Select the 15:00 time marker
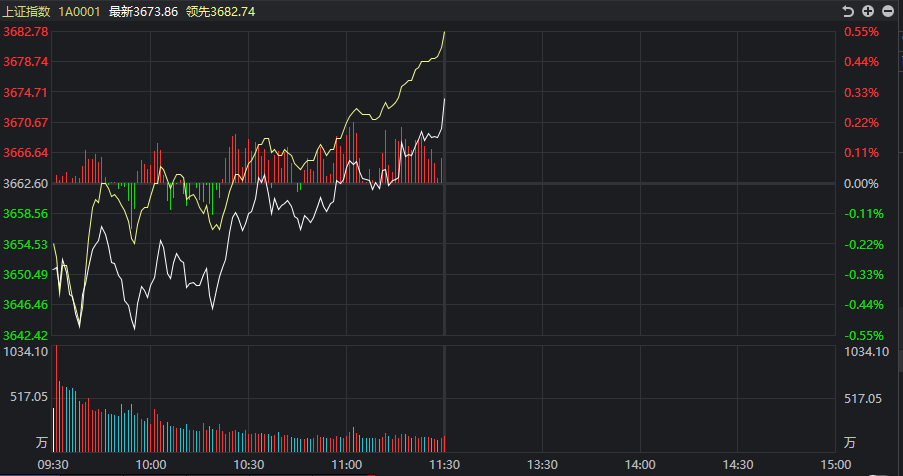 [836, 465]
